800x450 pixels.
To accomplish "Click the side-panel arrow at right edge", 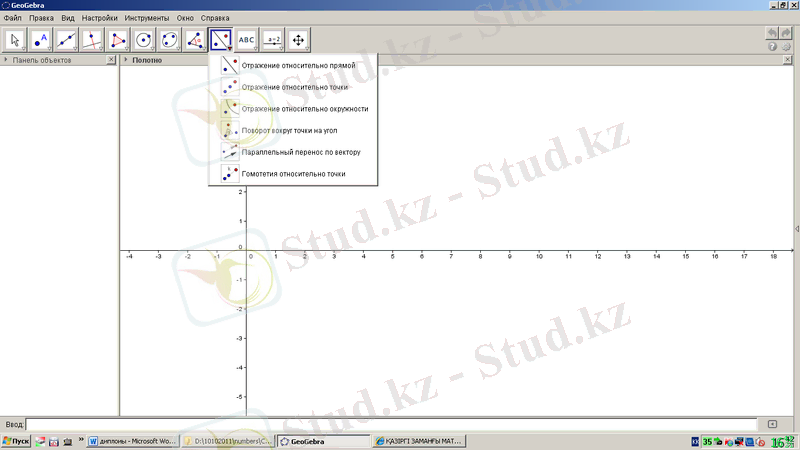I will point(797,229).
